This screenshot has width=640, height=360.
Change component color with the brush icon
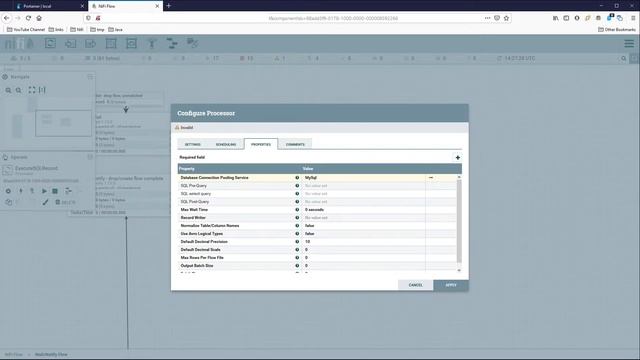coord(45,202)
